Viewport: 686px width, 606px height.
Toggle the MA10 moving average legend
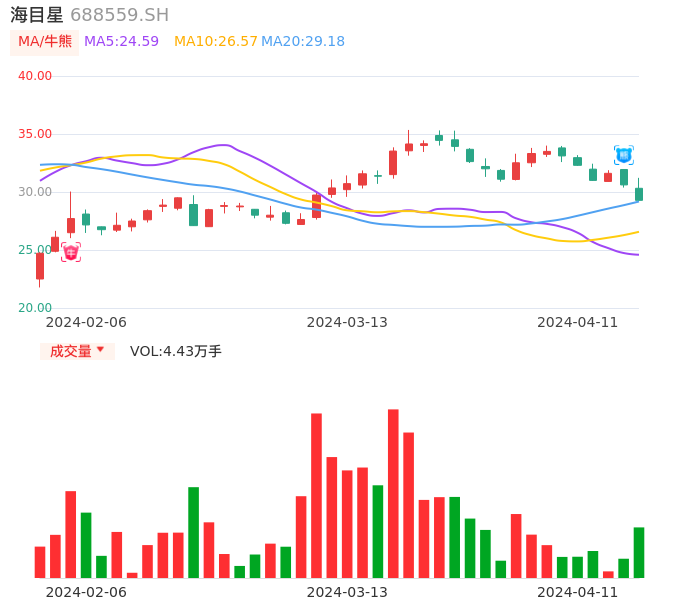tap(215, 42)
